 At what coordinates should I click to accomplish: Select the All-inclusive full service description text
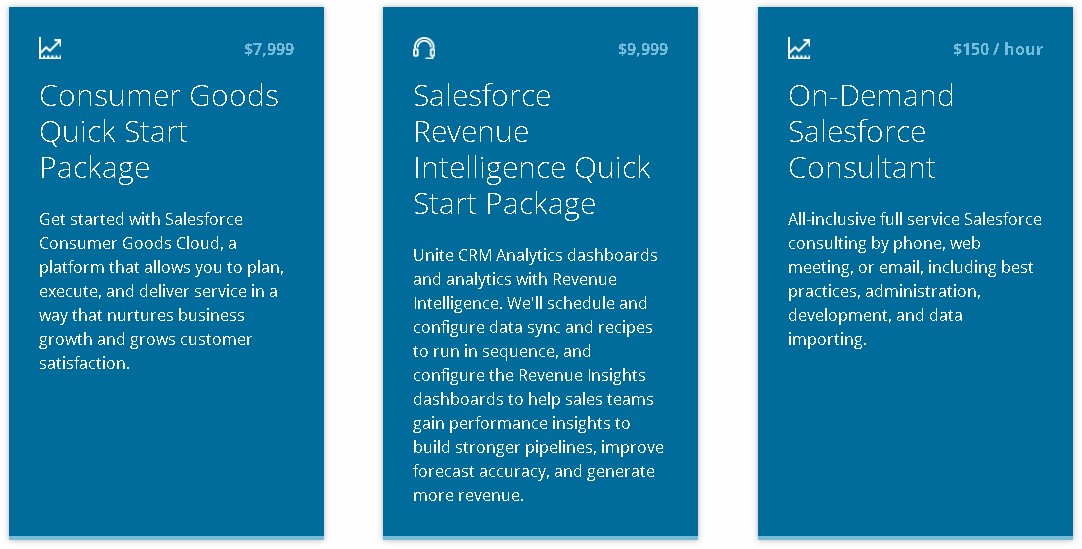click(x=914, y=279)
